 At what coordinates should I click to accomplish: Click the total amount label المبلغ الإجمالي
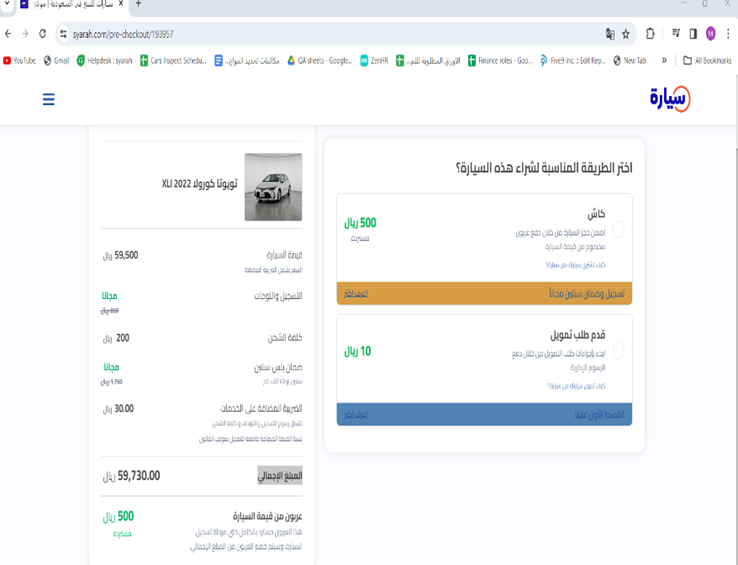point(280,476)
